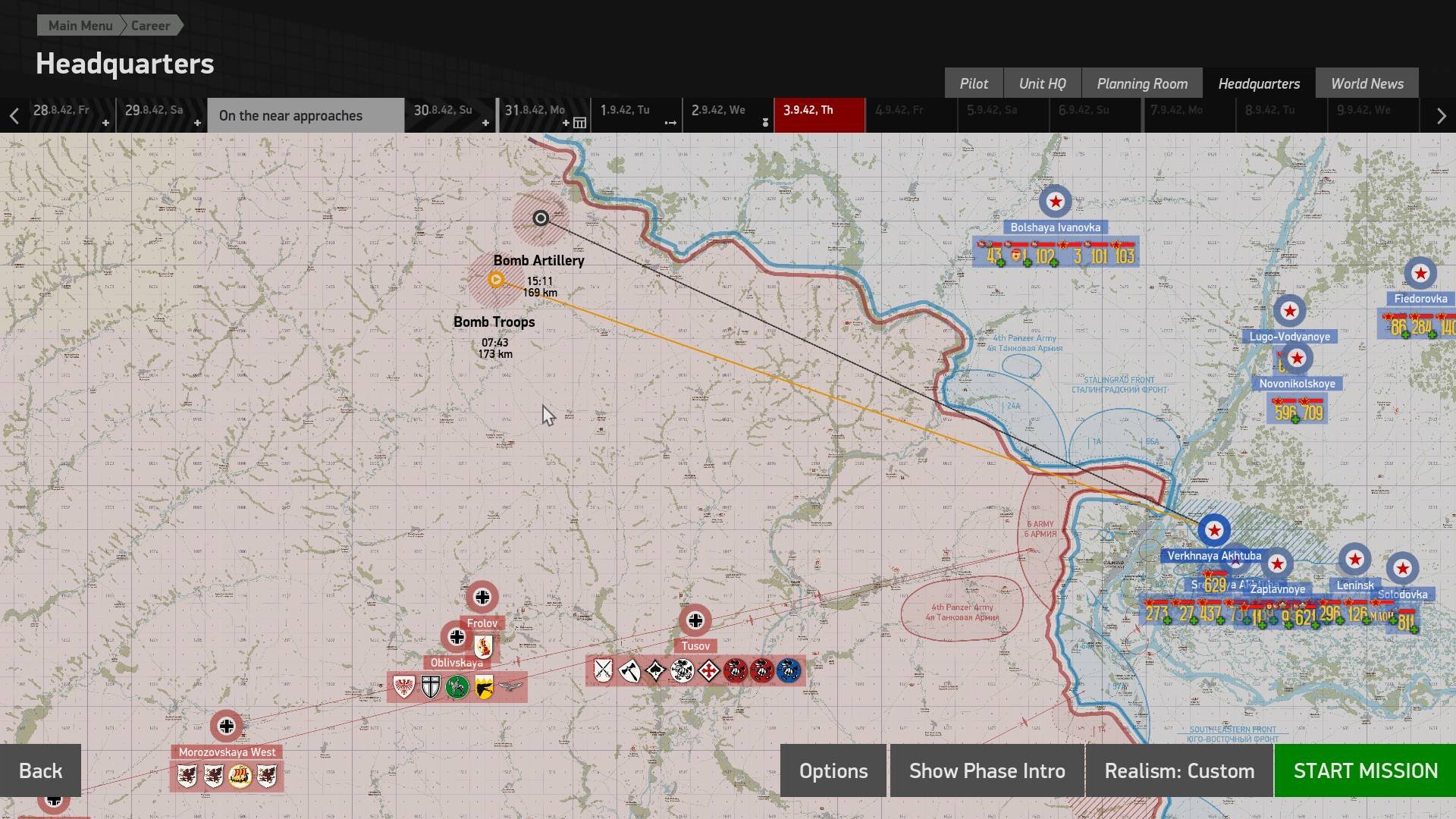The image size is (1456, 819).
Task: Click the Verkhnaya Akhtuba home airfield icon
Action: coord(1214,530)
